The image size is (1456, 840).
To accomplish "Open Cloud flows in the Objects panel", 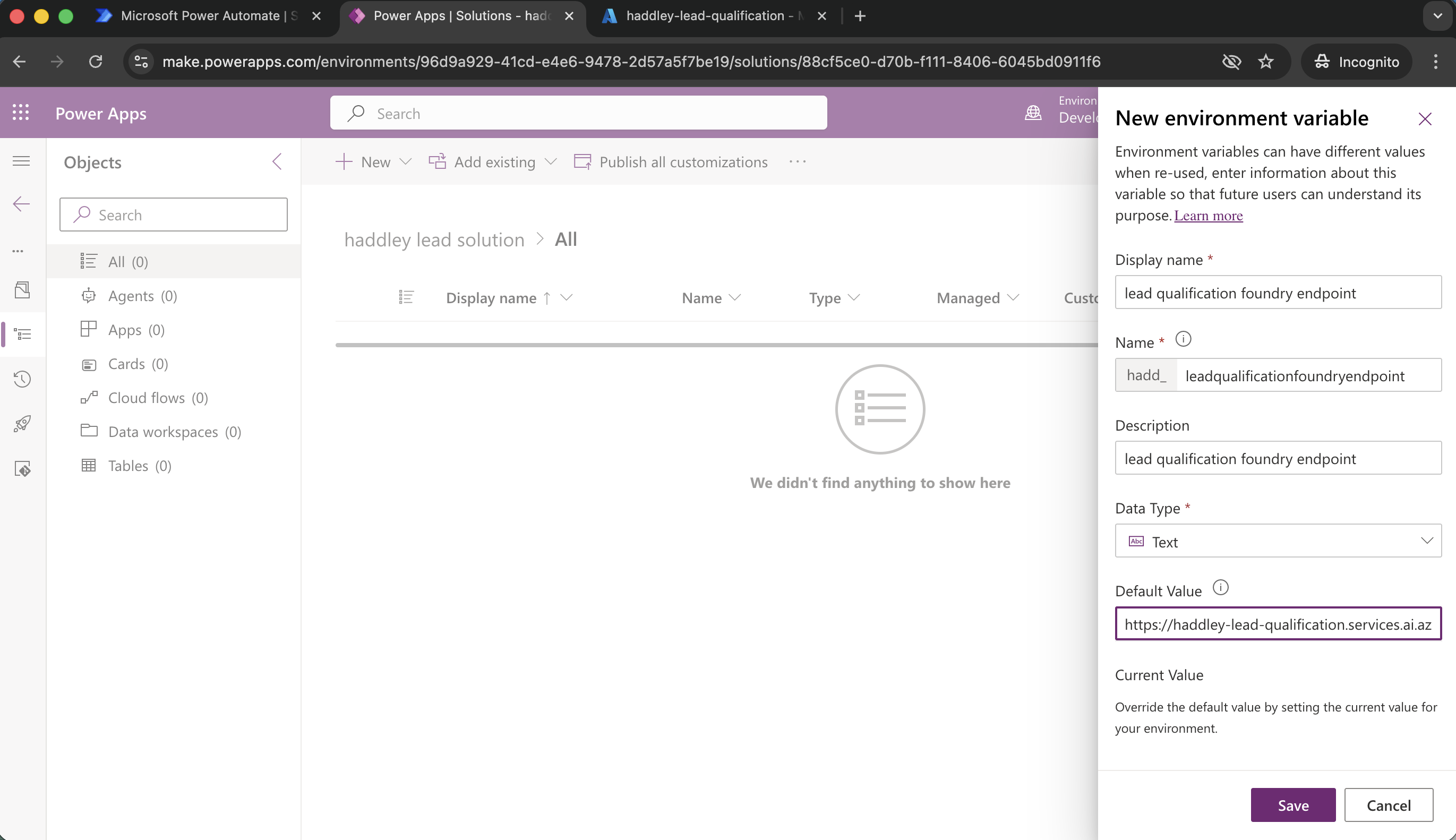I will coord(146,398).
